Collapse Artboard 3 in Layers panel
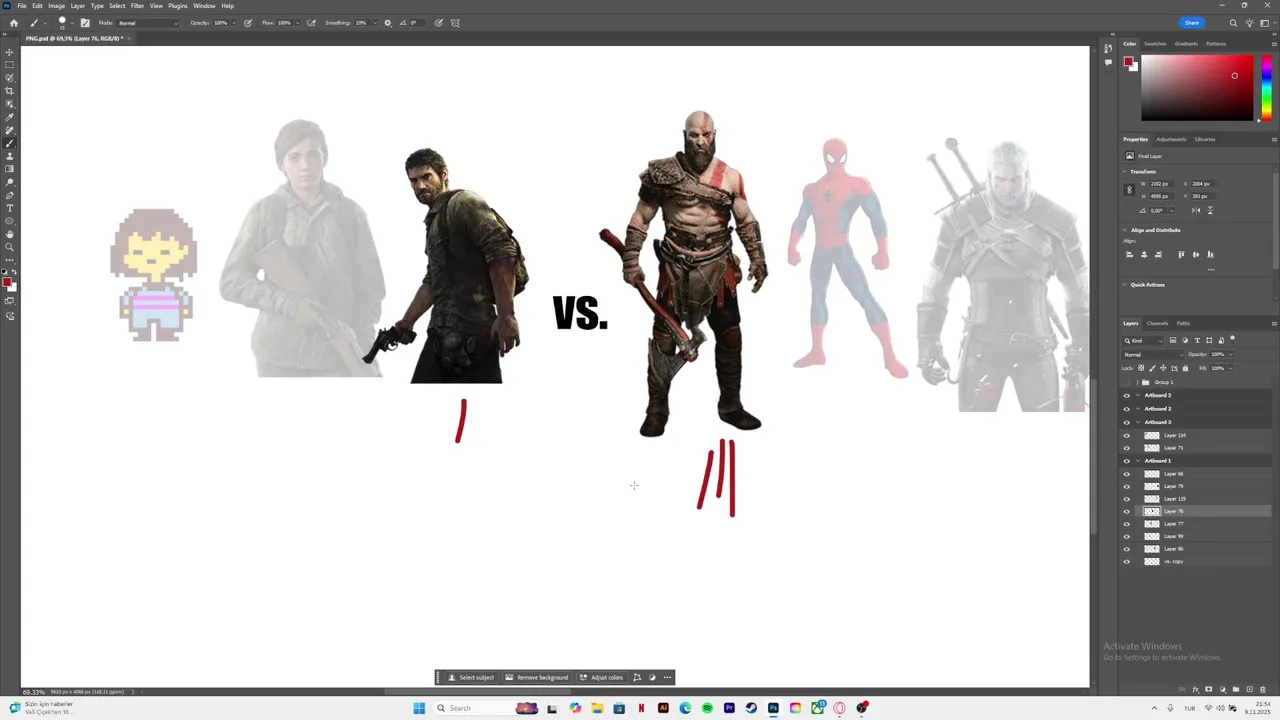Screen dimensions: 1280x720 [1138, 422]
